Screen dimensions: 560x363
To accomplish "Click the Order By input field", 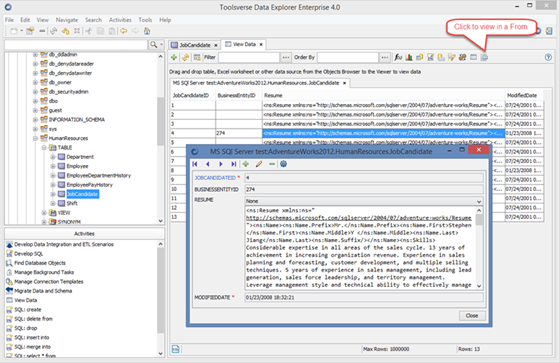I will pos(348,57).
